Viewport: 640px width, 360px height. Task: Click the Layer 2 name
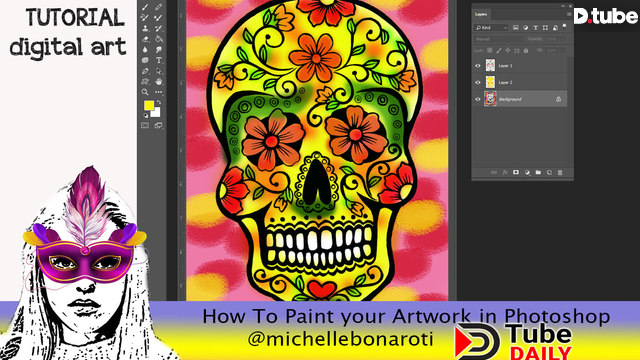pyautogui.click(x=505, y=82)
